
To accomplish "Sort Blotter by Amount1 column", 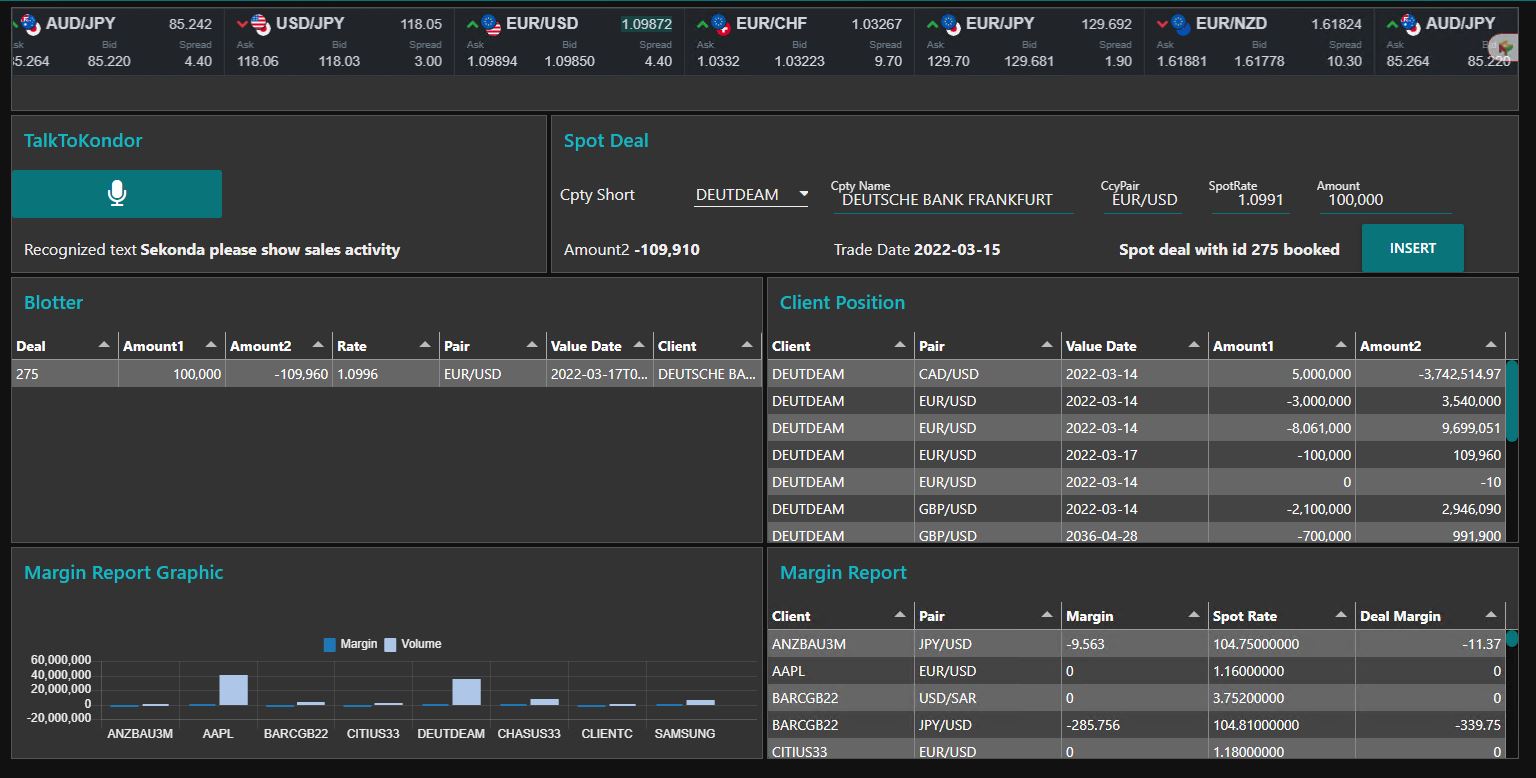I will (x=171, y=346).
